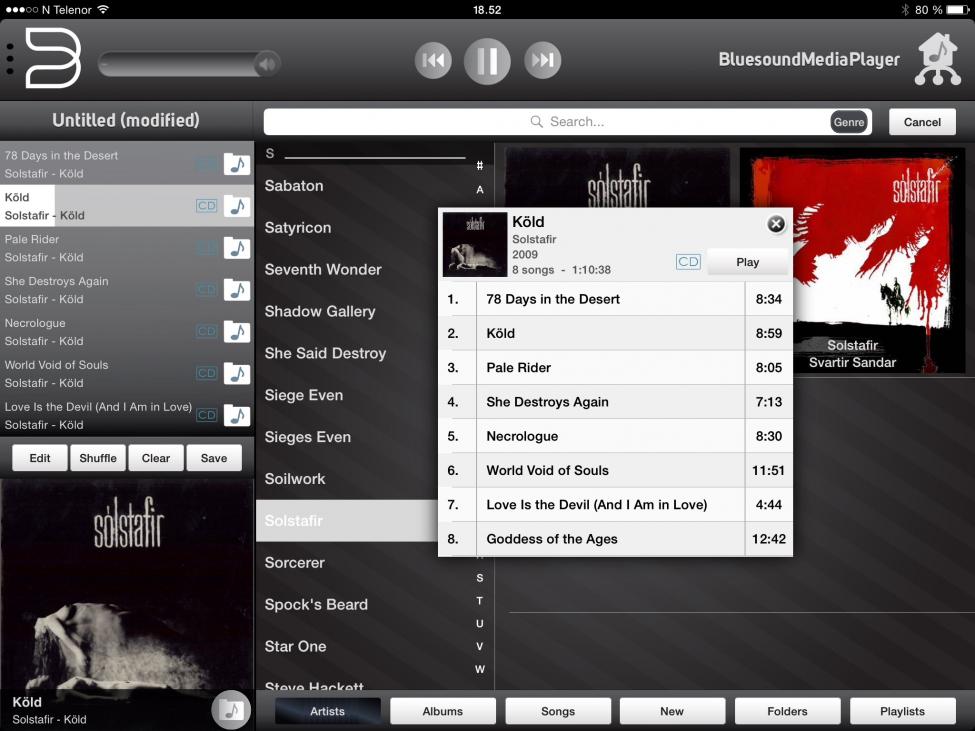
Task: Clear the play queue
Action: tap(155, 458)
